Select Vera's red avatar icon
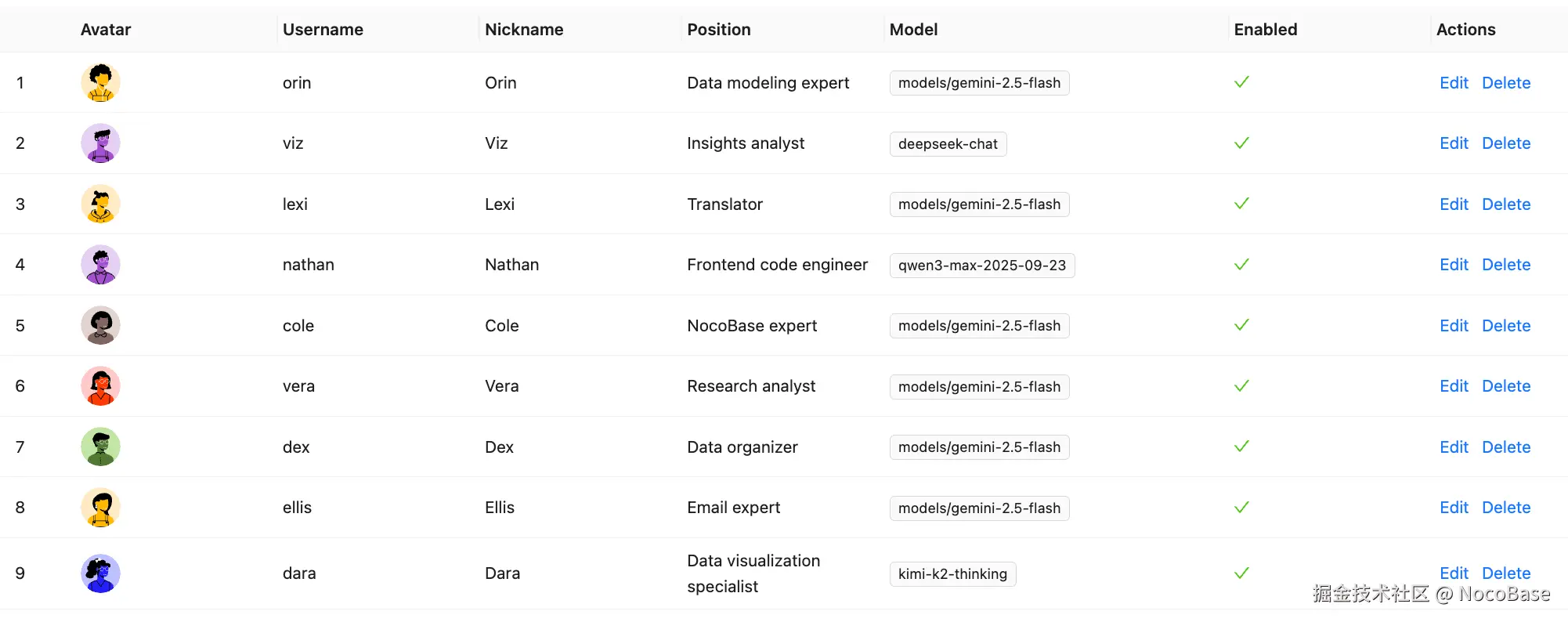Screen dimensions: 1568x622 click(100, 386)
